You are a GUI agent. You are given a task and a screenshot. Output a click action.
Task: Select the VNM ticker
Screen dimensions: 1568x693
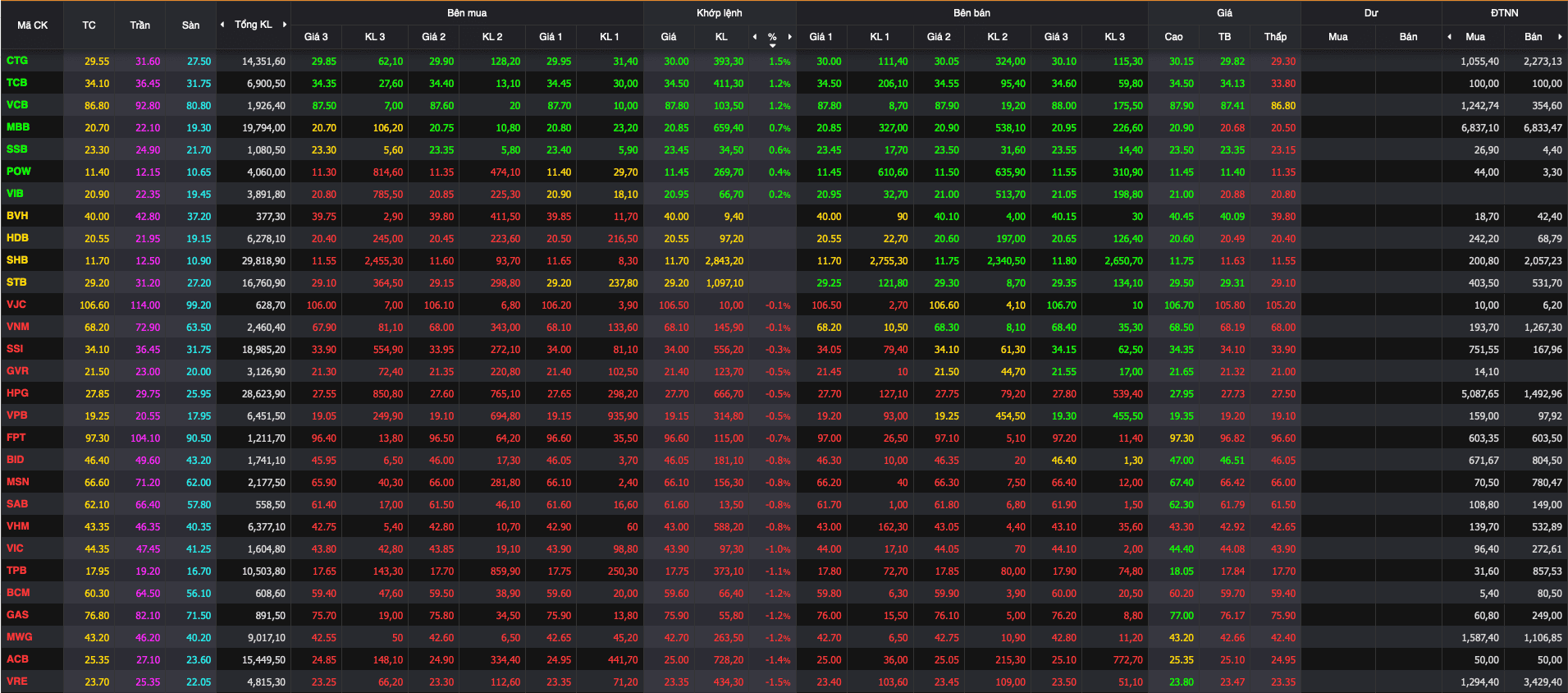coord(18,327)
